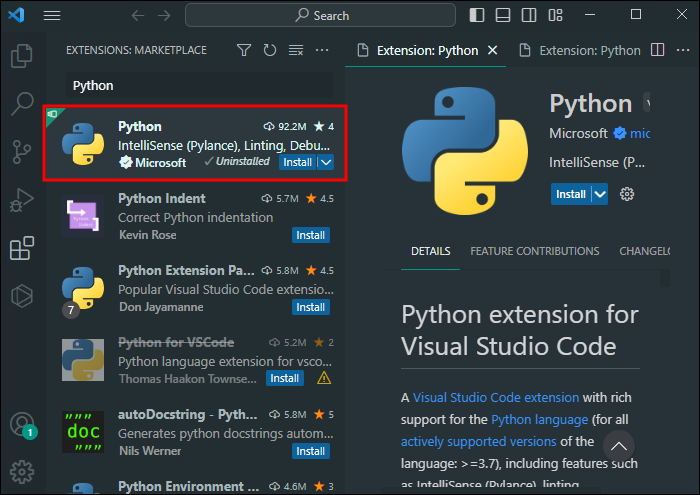Select the second Extension: Python editor tab
Viewport: 700px width, 495px height.
[590, 50]
